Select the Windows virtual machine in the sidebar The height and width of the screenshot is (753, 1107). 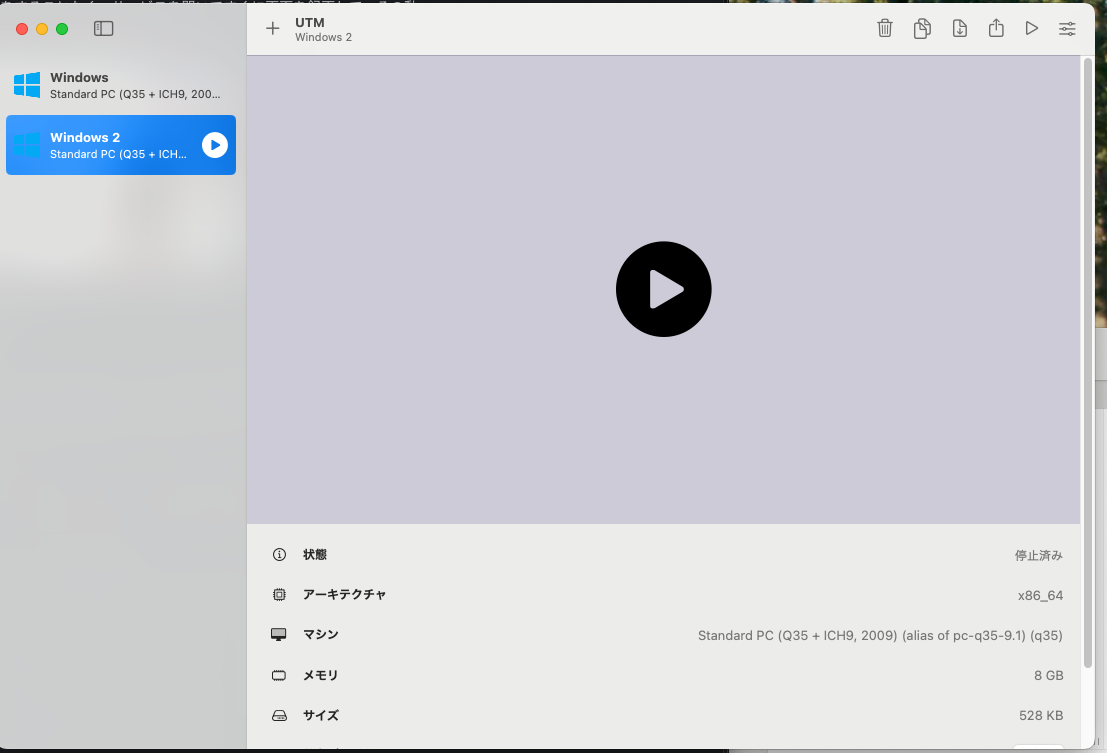click(x=121, y=85)
